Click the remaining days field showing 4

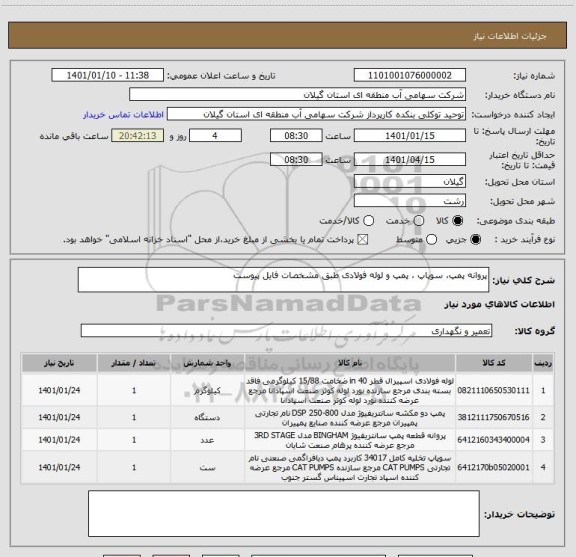[215, 136]
